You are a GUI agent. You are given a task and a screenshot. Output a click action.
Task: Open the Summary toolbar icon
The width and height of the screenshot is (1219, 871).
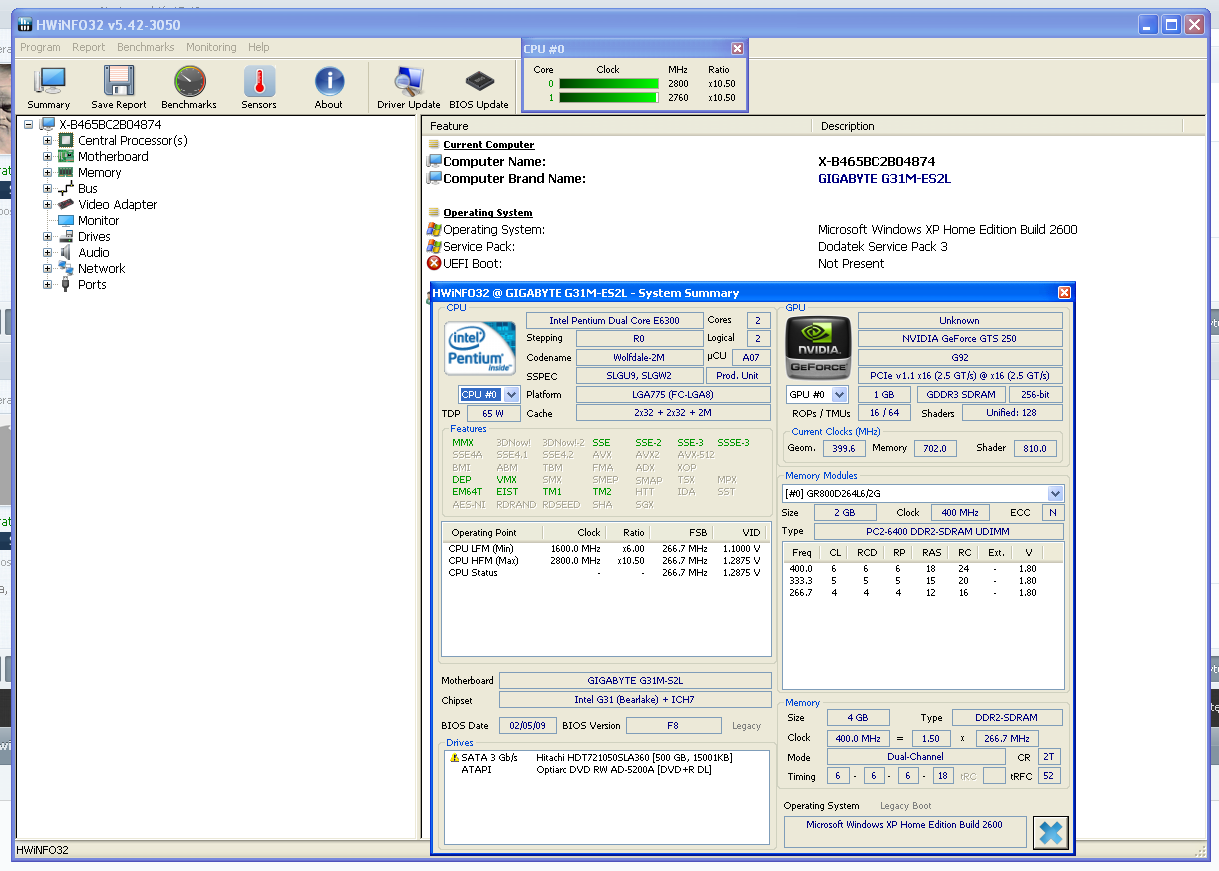(48, 82)
